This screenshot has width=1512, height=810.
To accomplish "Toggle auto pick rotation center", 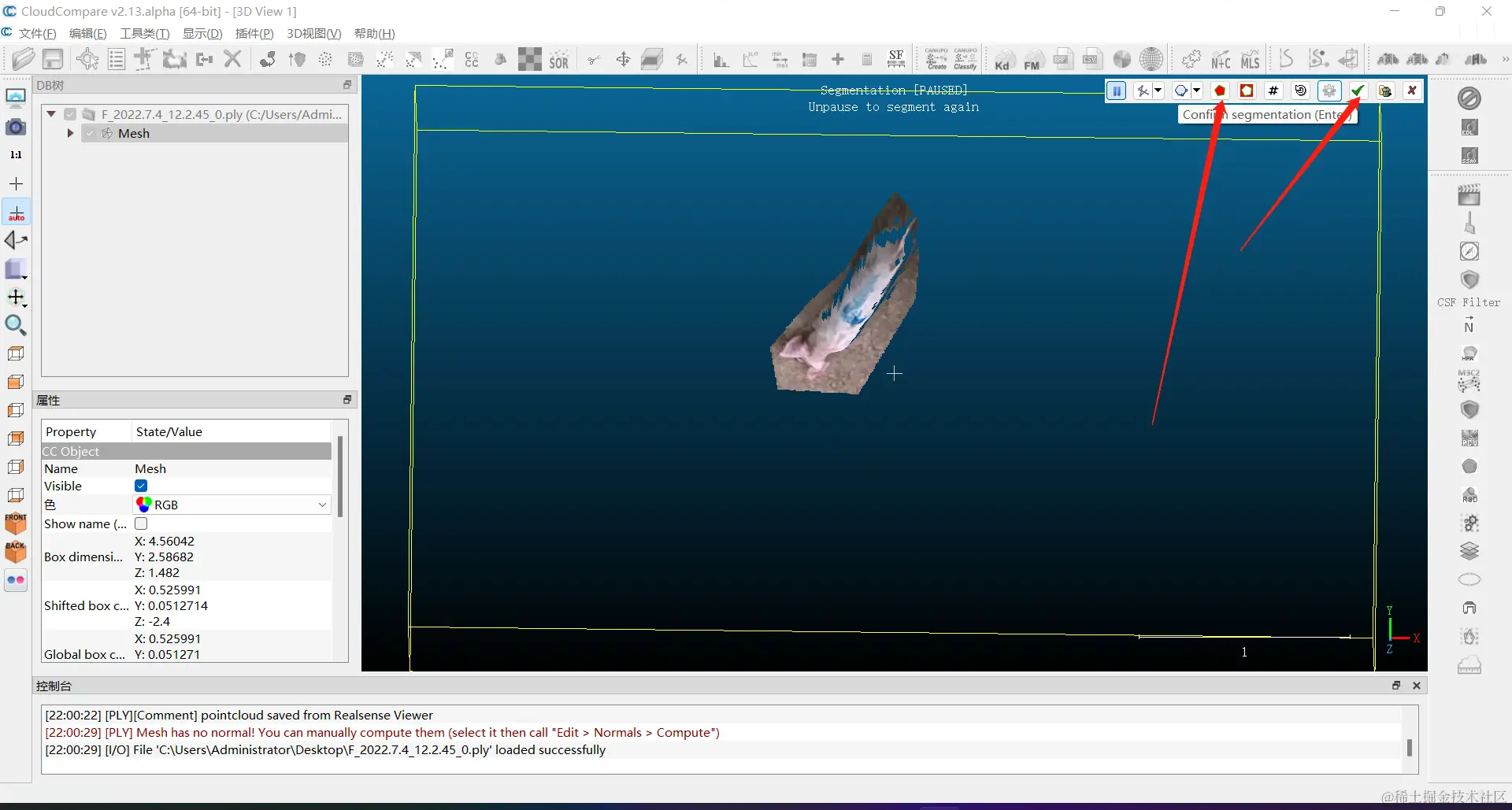I will 16,213.
